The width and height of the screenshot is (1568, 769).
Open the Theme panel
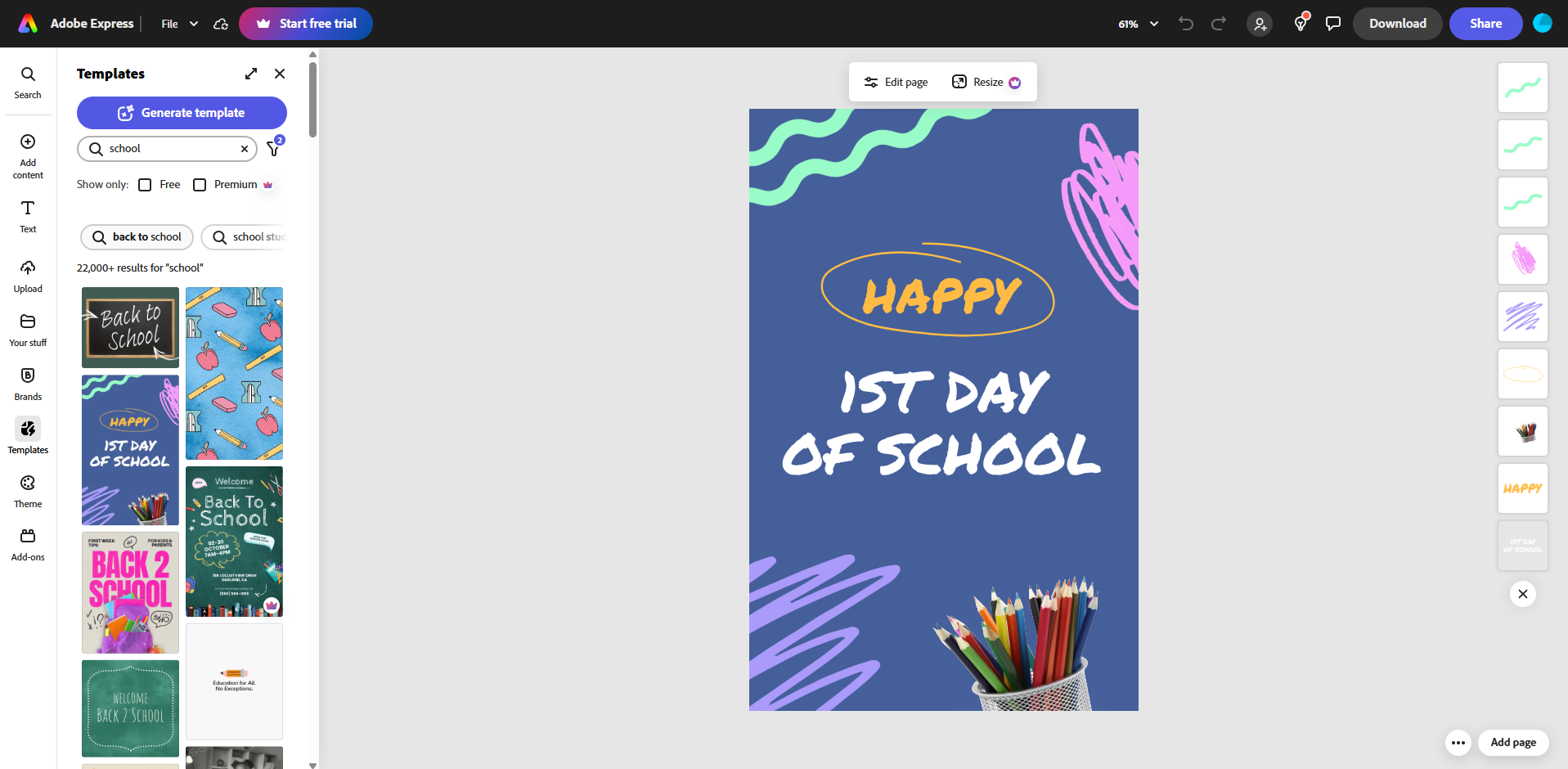click(27, 489)
